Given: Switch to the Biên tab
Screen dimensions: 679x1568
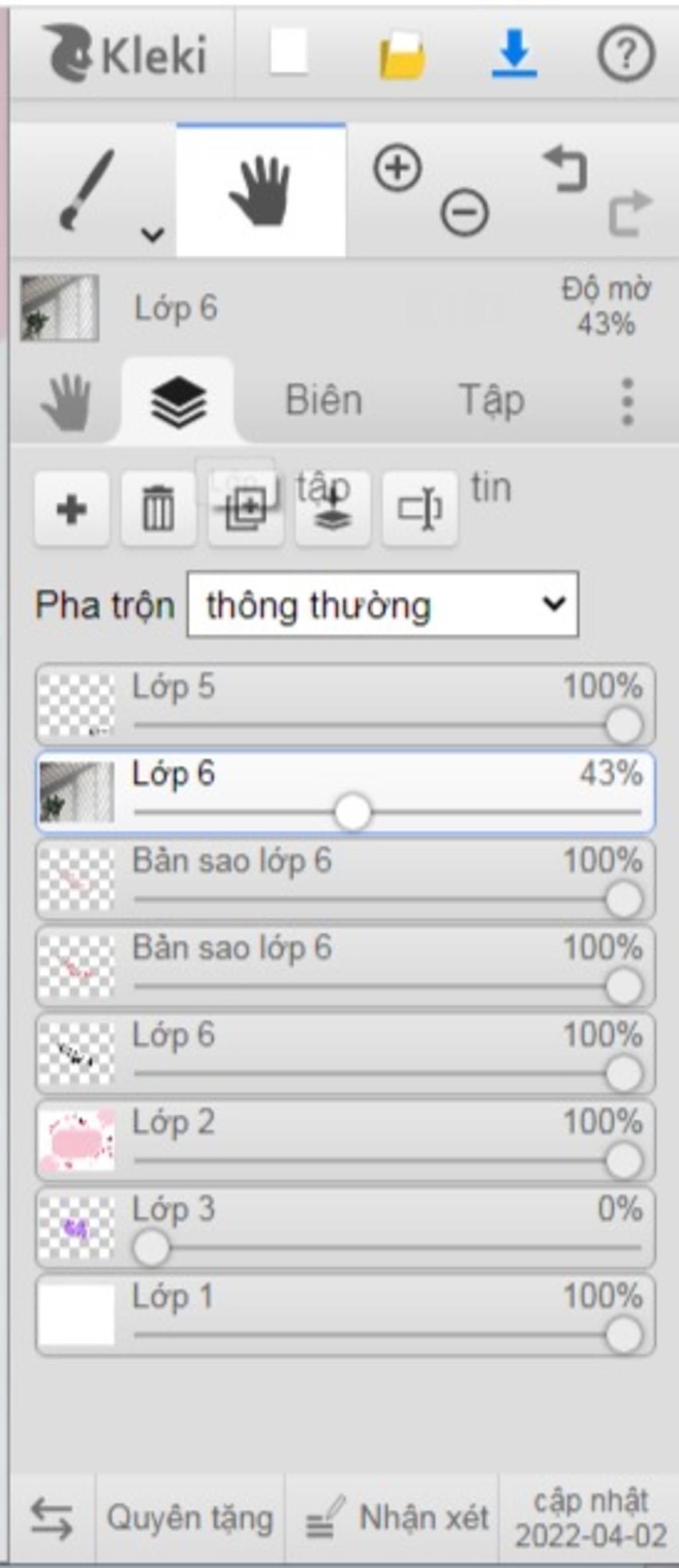Looking at the screenshot, I should click(x=324, y=400).
